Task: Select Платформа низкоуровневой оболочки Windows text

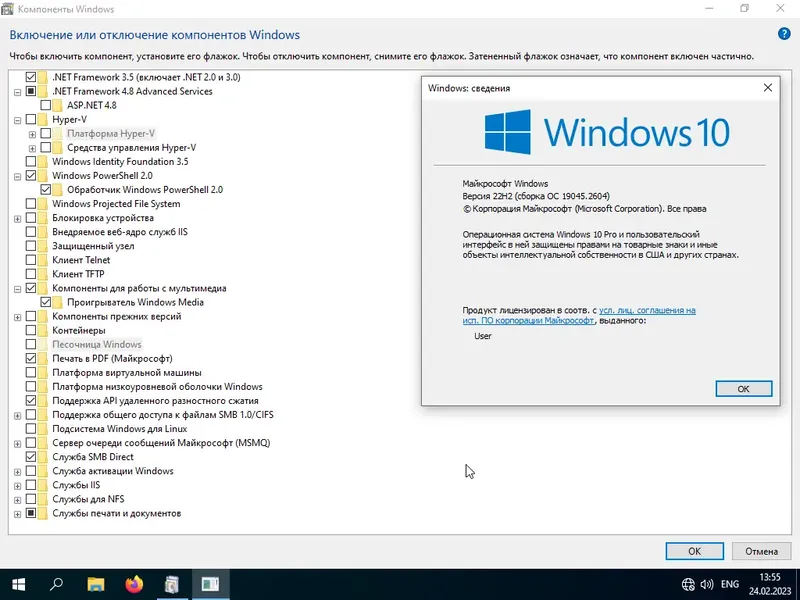Action: click(x=157, y=387)
